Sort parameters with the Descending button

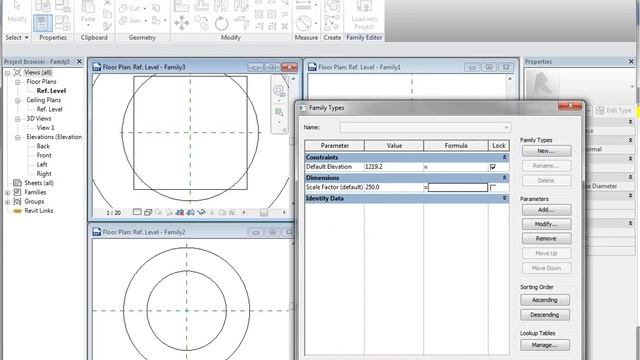[544, 315]
